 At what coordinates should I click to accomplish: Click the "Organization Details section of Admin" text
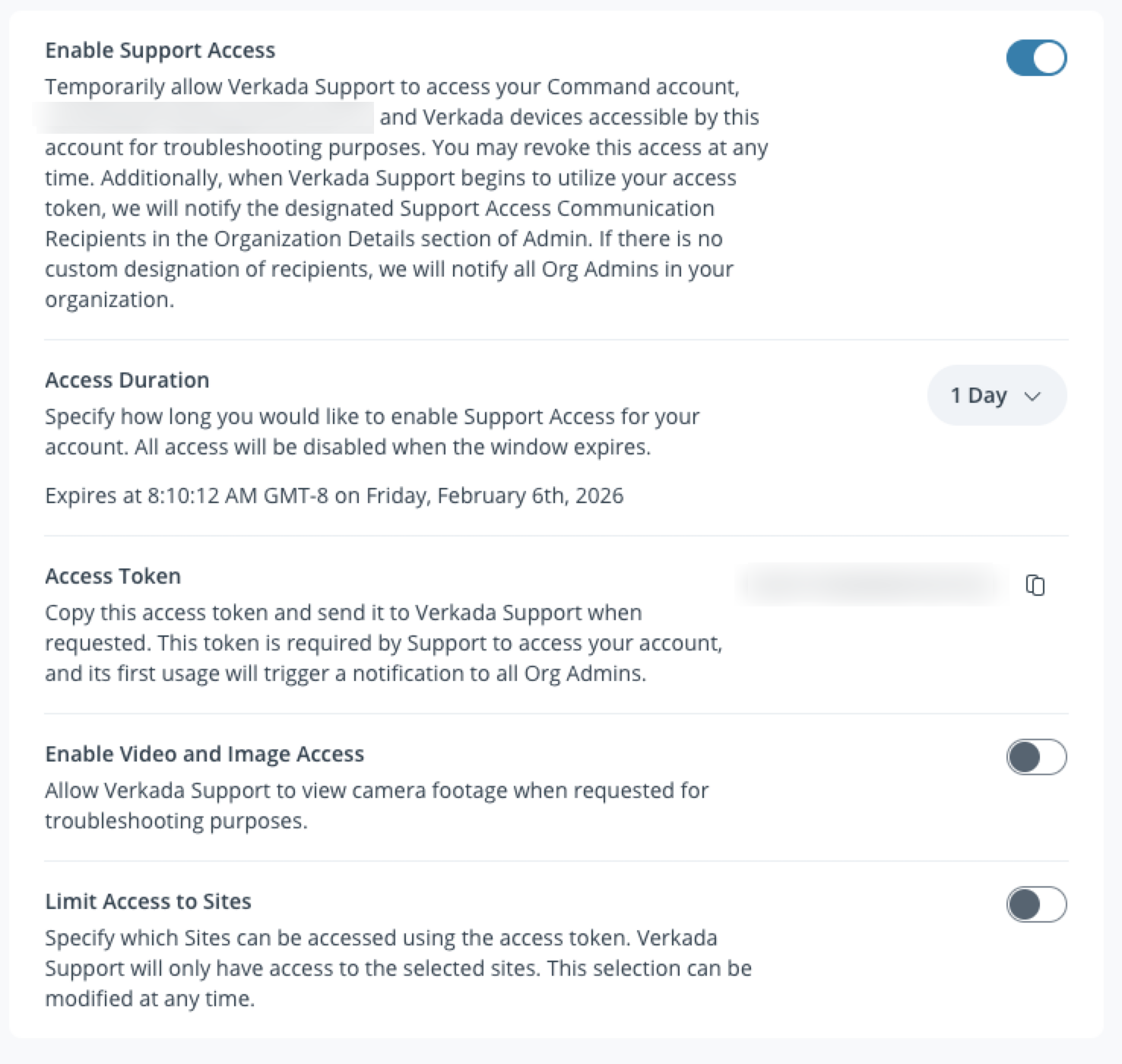pos(401,239)
